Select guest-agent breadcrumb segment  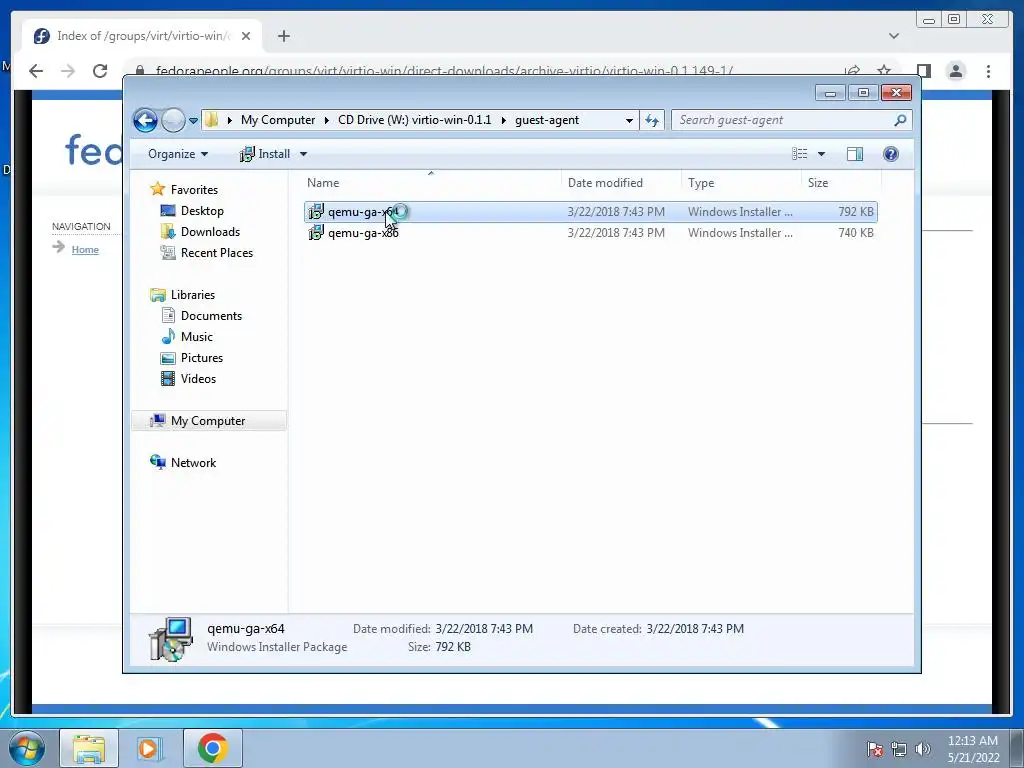coord(547,120)
